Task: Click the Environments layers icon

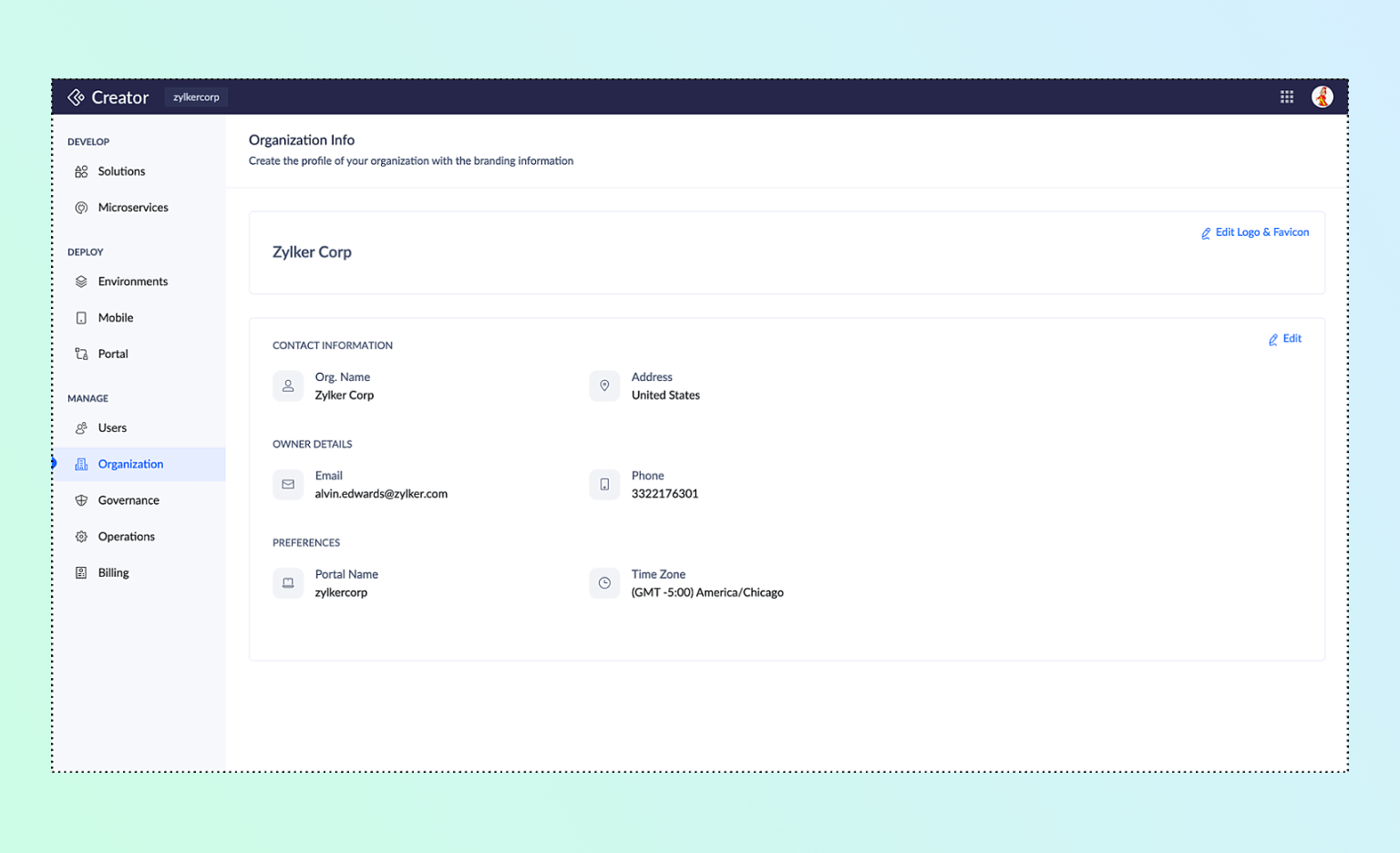Action: point(81,282)
